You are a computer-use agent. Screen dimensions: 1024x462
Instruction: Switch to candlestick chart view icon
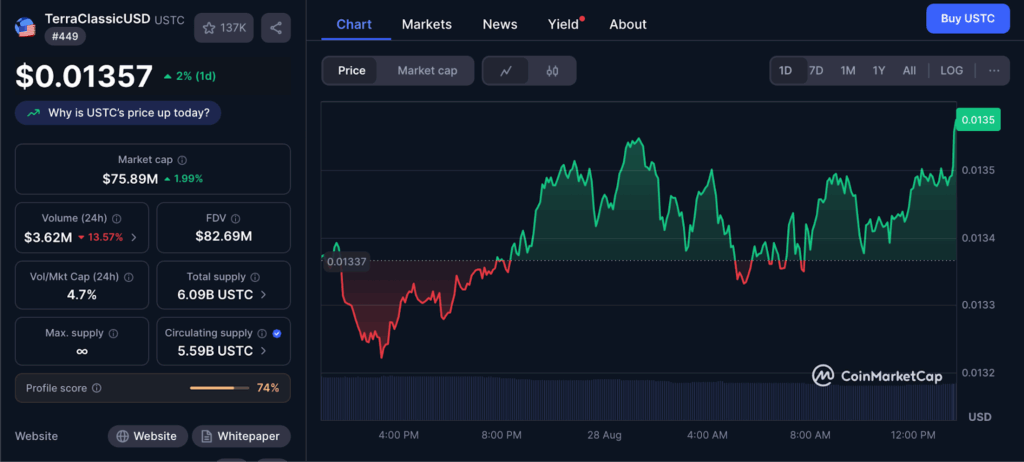[552, 71]
